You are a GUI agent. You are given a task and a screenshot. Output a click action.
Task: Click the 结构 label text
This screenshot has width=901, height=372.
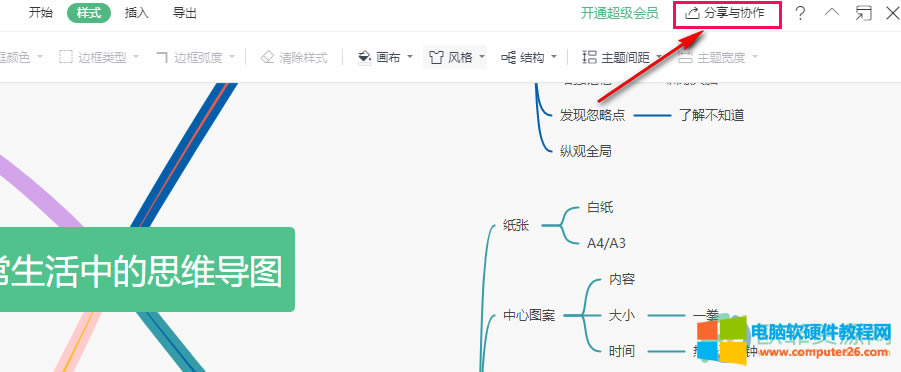pyautogui.click(x=532, y=57)
